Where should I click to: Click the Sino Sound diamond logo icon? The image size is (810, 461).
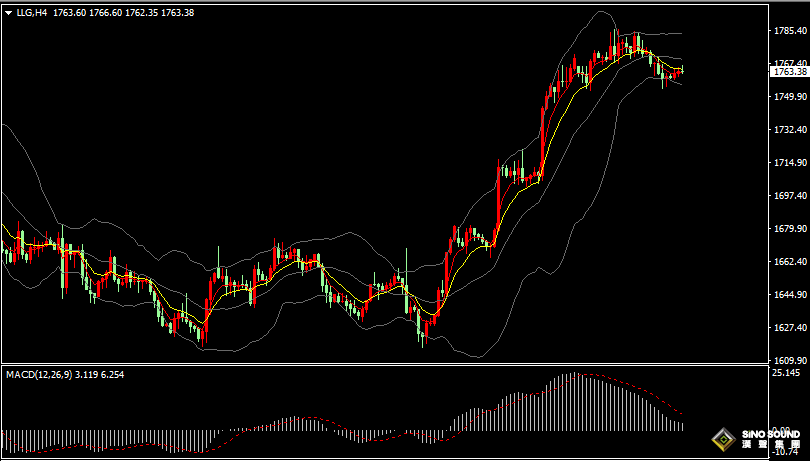pyautogui.click(x=722, y=438)
